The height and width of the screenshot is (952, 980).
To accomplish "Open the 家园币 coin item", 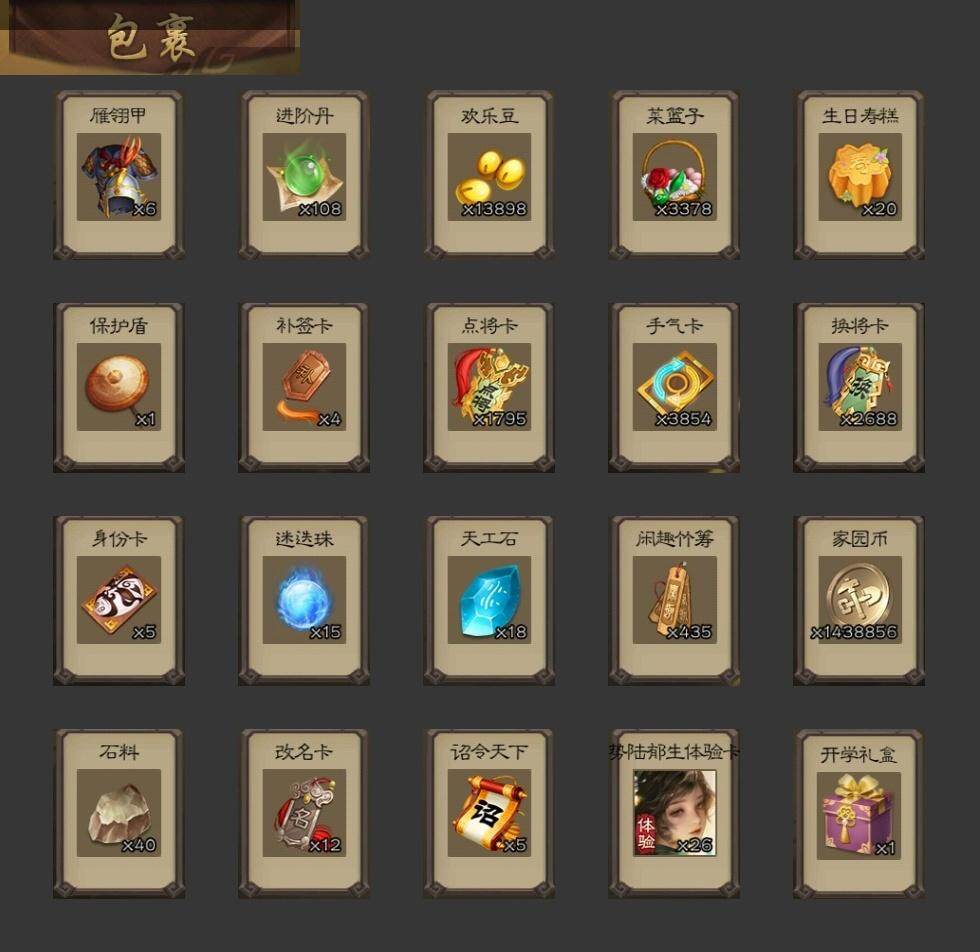I will 860,600.
